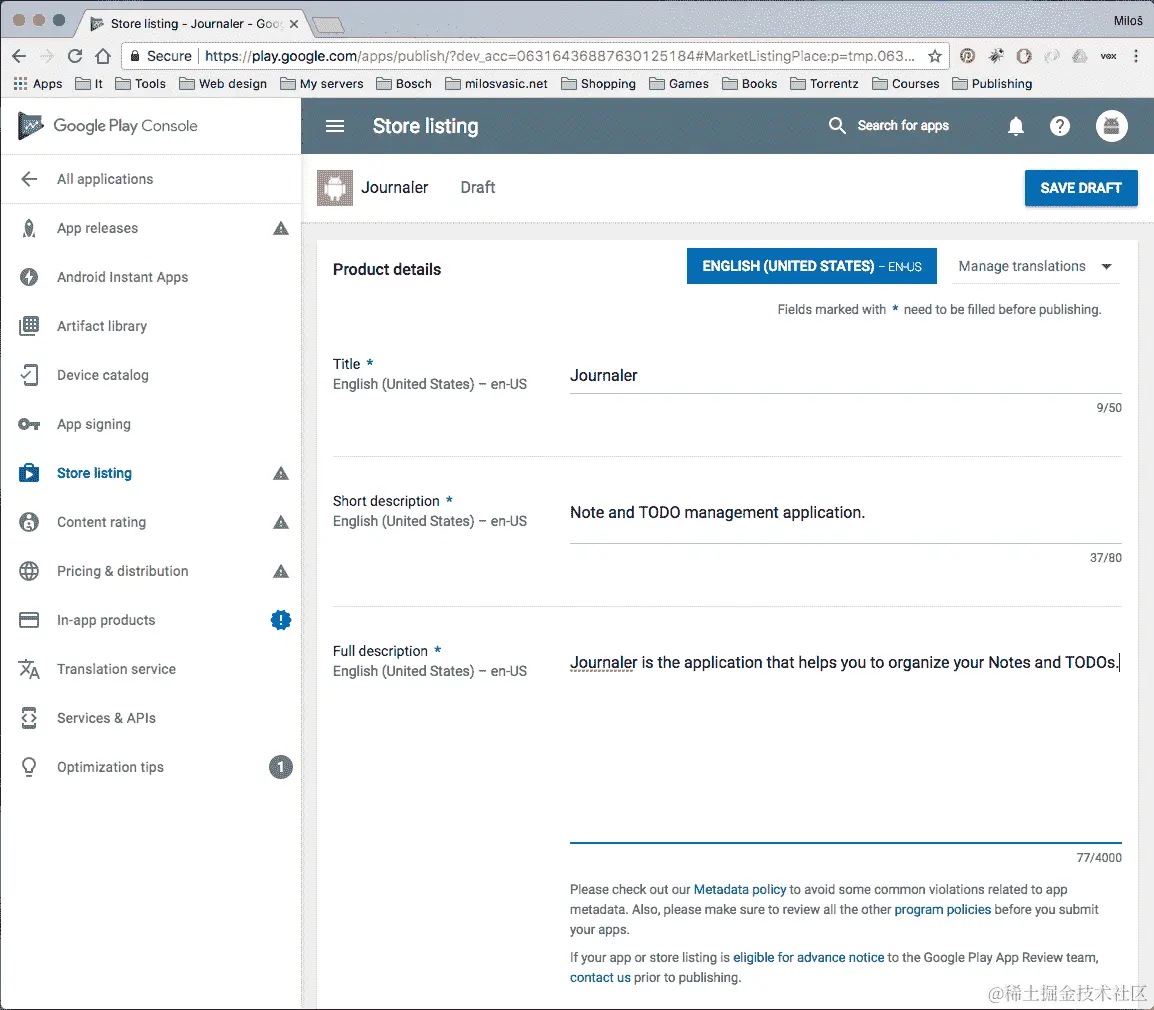Open the Shopping bookmarks folder

click(598, 83)
